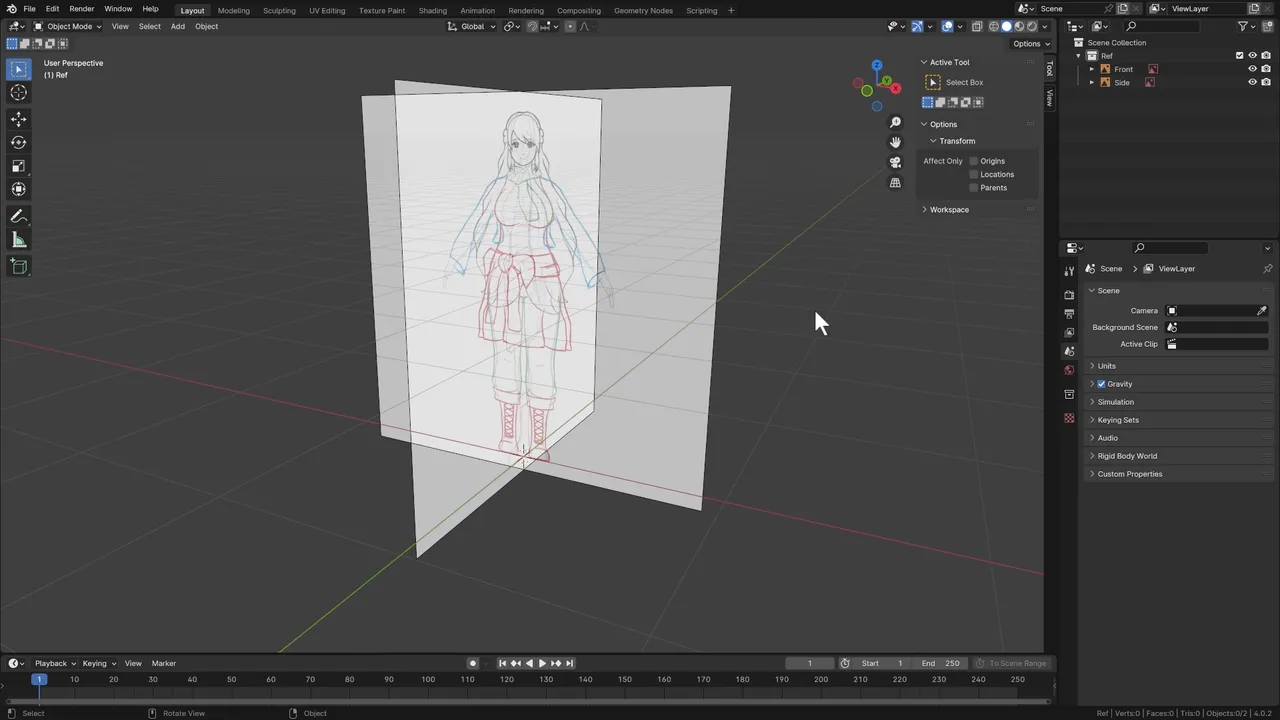Viewport: 1280px width, 720px height.
Task: Toggle camera view icon in viewport
Action: (x=895, y=163)
